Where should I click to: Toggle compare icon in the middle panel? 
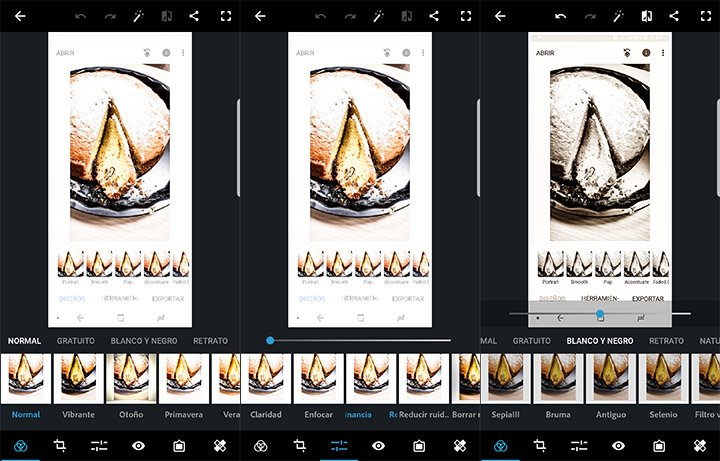pyautogui.click(x=406, y=16)
